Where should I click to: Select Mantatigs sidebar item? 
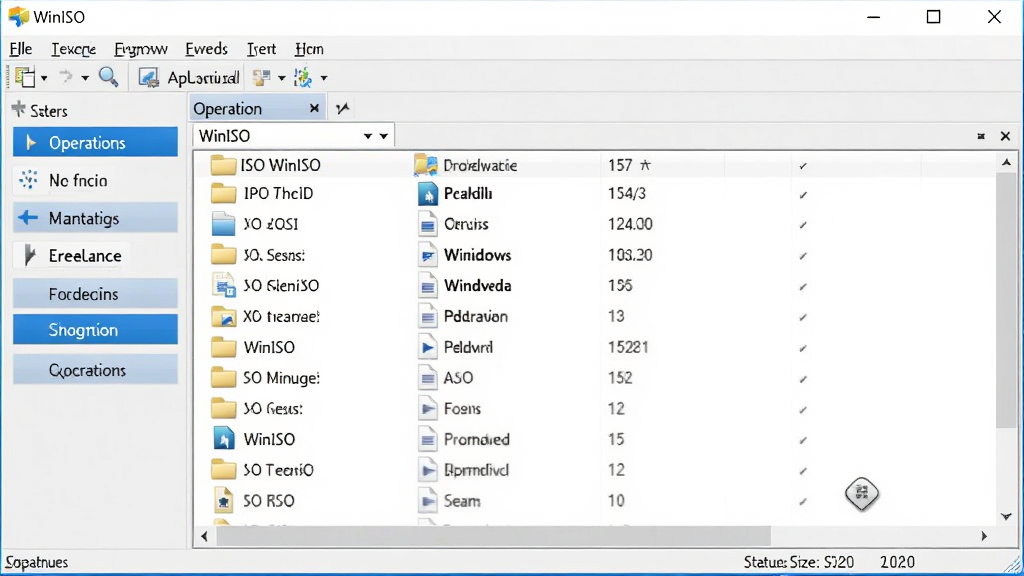[95, 218]
